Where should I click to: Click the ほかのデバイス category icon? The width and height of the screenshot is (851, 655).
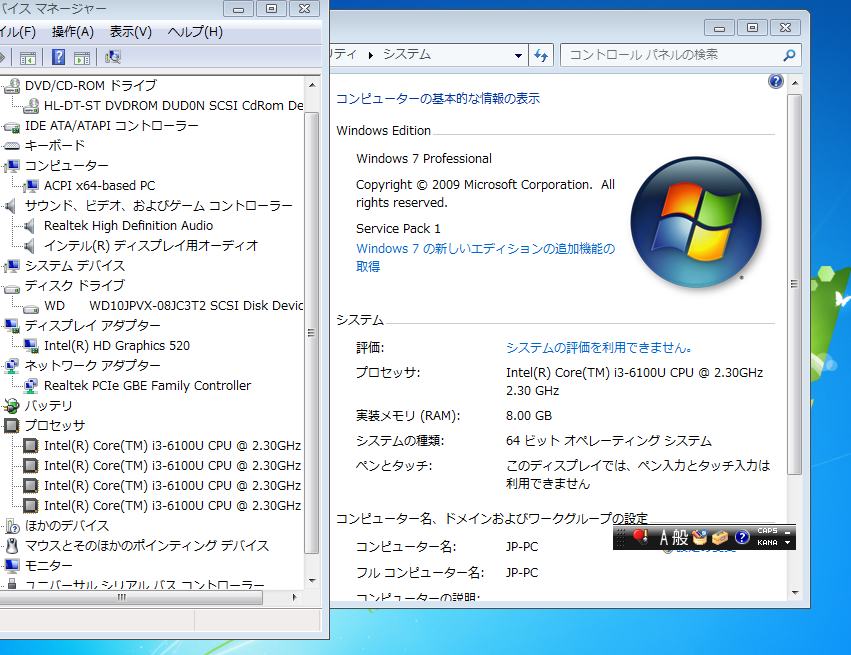click(x=12, y=526)
